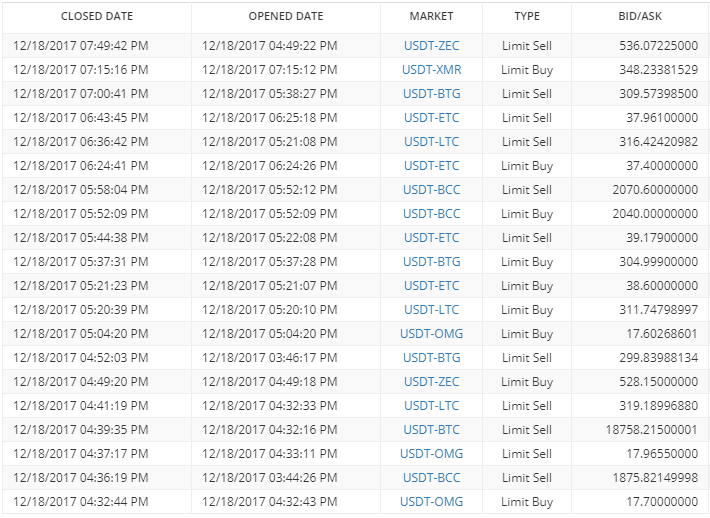Open USDT-BCC link with ask 1875.82149998
Image resolution: width=710 pixels, height=518 pixels.
[432, 478]
